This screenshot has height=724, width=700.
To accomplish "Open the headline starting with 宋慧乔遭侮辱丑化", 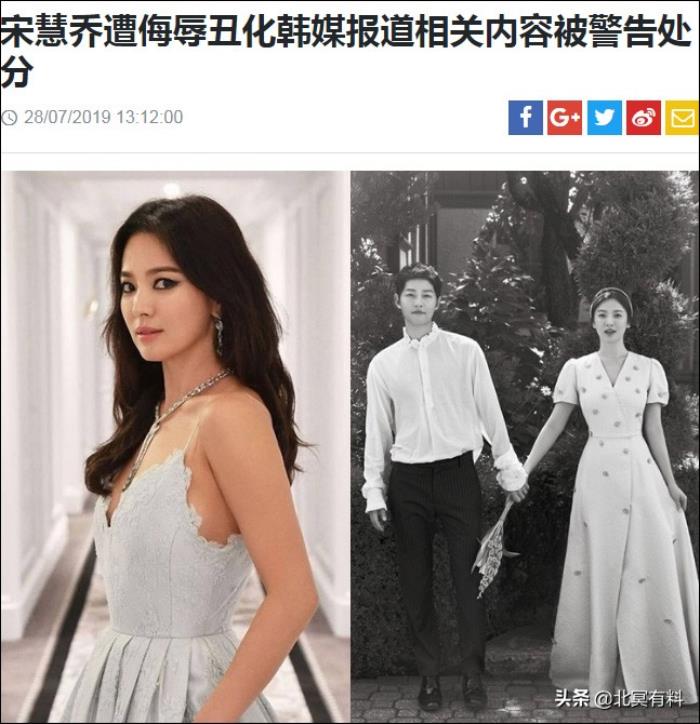I will pos(345,52).
